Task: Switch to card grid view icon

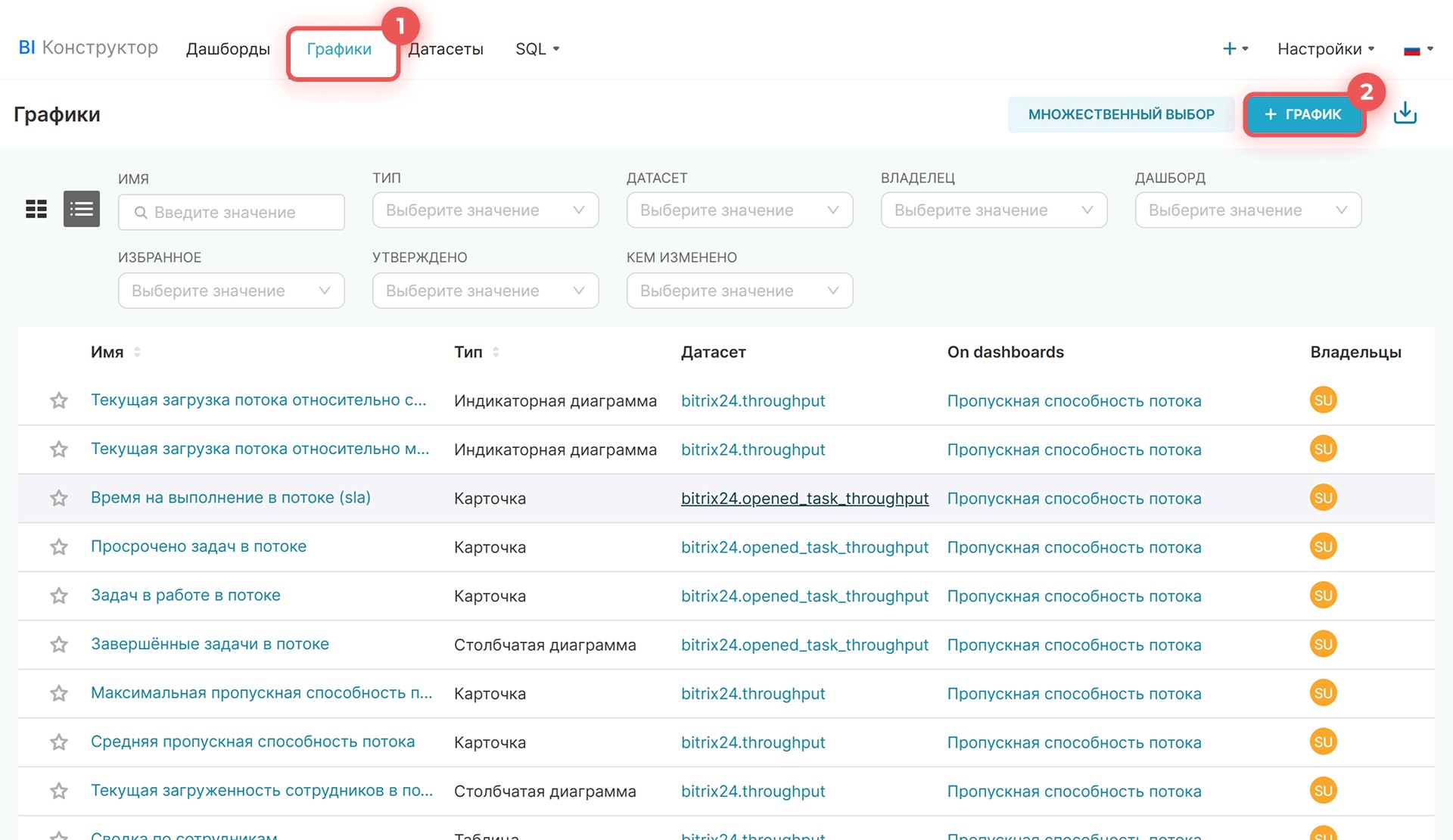Action: click(36, 209)
